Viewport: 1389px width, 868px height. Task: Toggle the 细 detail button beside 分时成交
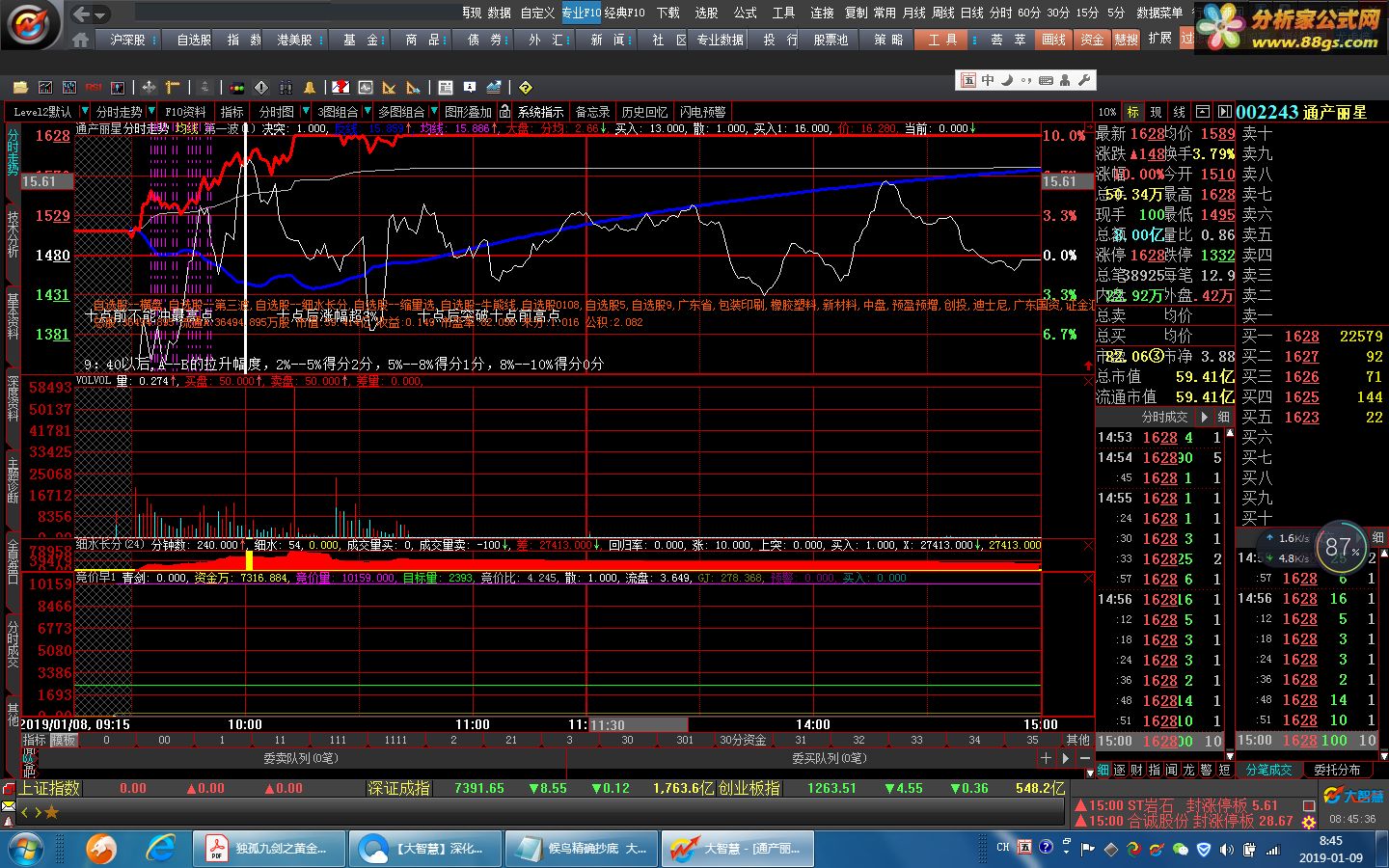point(1223,417)
